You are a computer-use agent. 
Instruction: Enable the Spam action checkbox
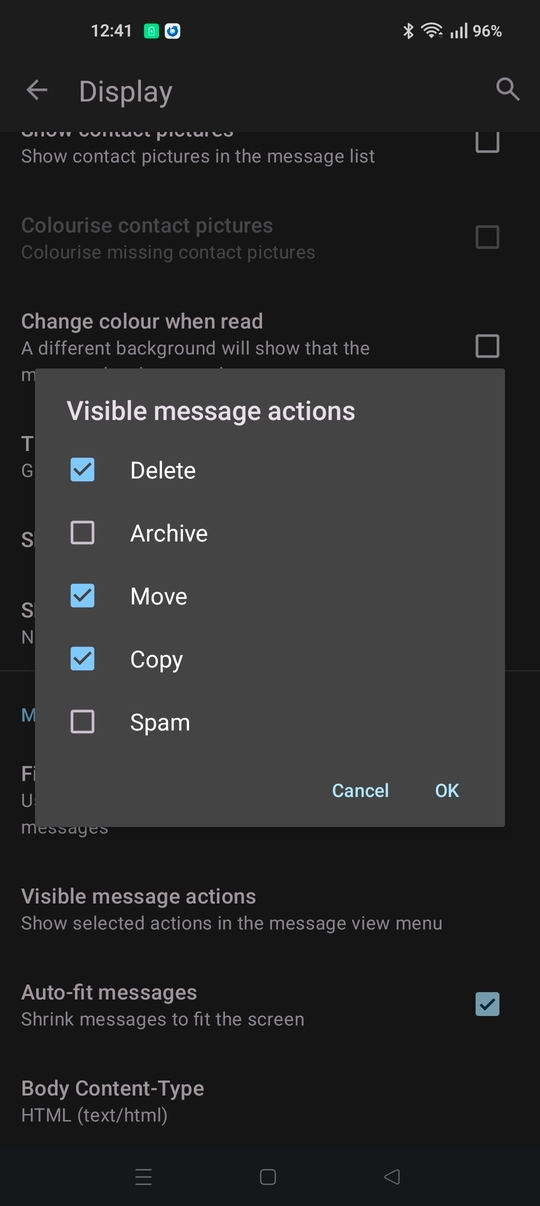click(82, 722)
